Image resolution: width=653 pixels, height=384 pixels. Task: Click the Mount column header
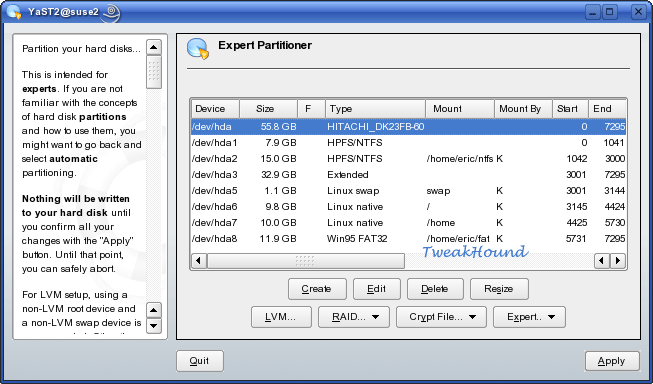coord(460,109)
